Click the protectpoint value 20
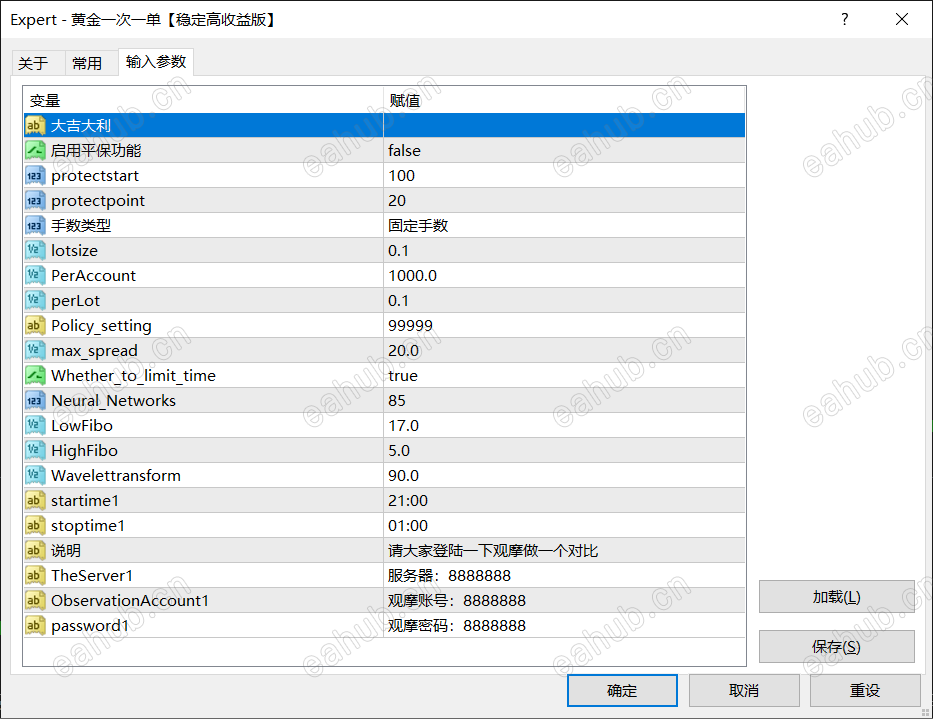 click(397, 201)
